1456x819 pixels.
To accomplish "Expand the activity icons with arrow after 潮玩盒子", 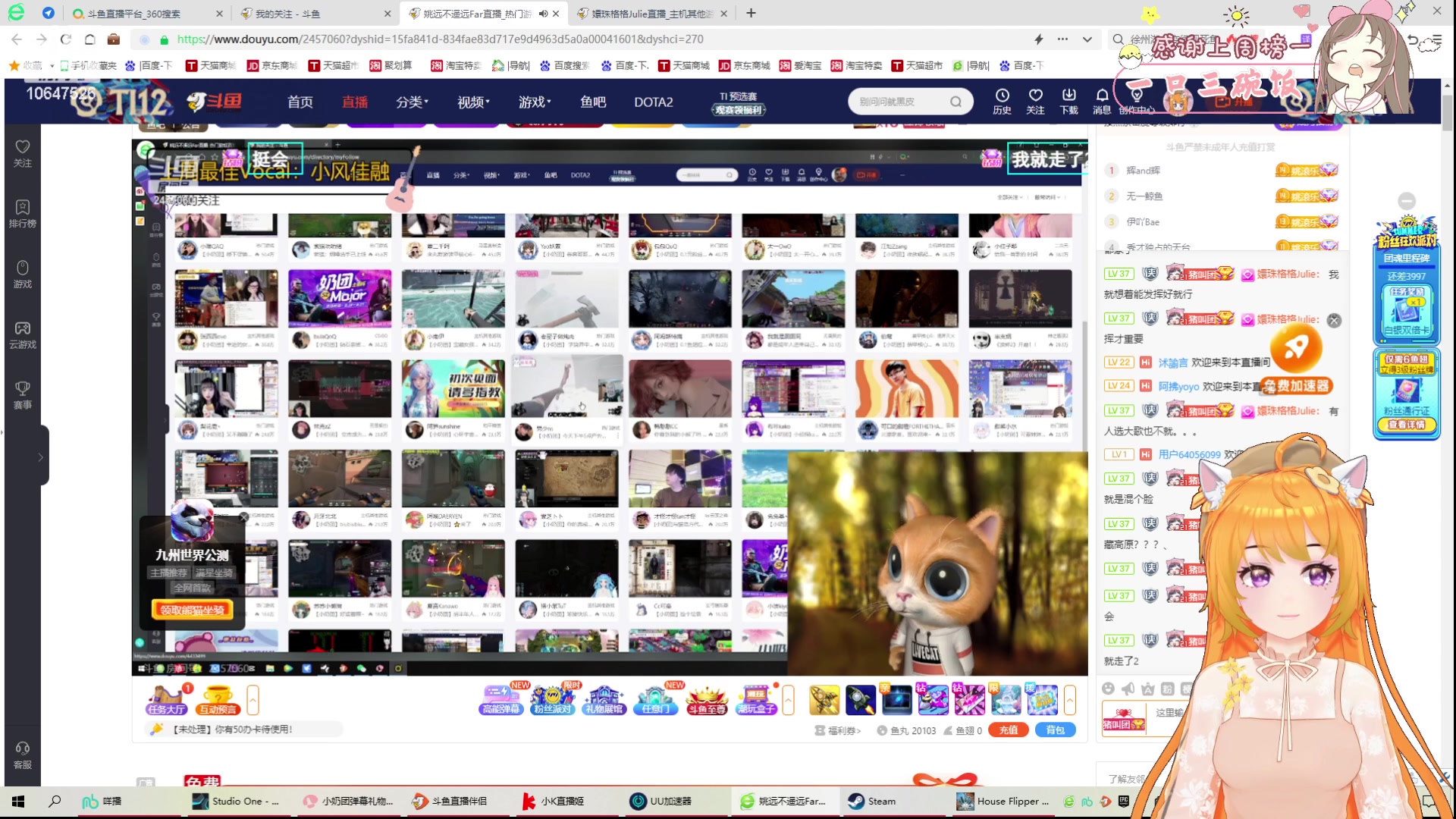I will click(789, 700).
